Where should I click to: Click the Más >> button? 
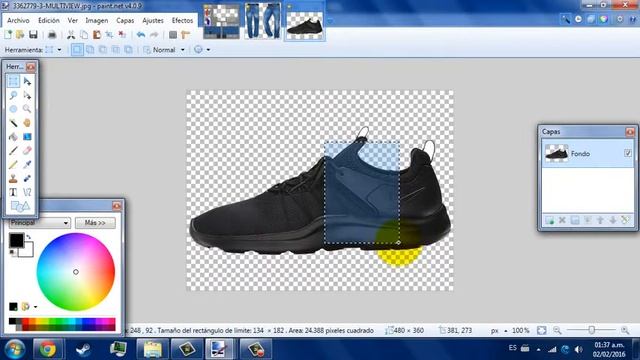95,223
